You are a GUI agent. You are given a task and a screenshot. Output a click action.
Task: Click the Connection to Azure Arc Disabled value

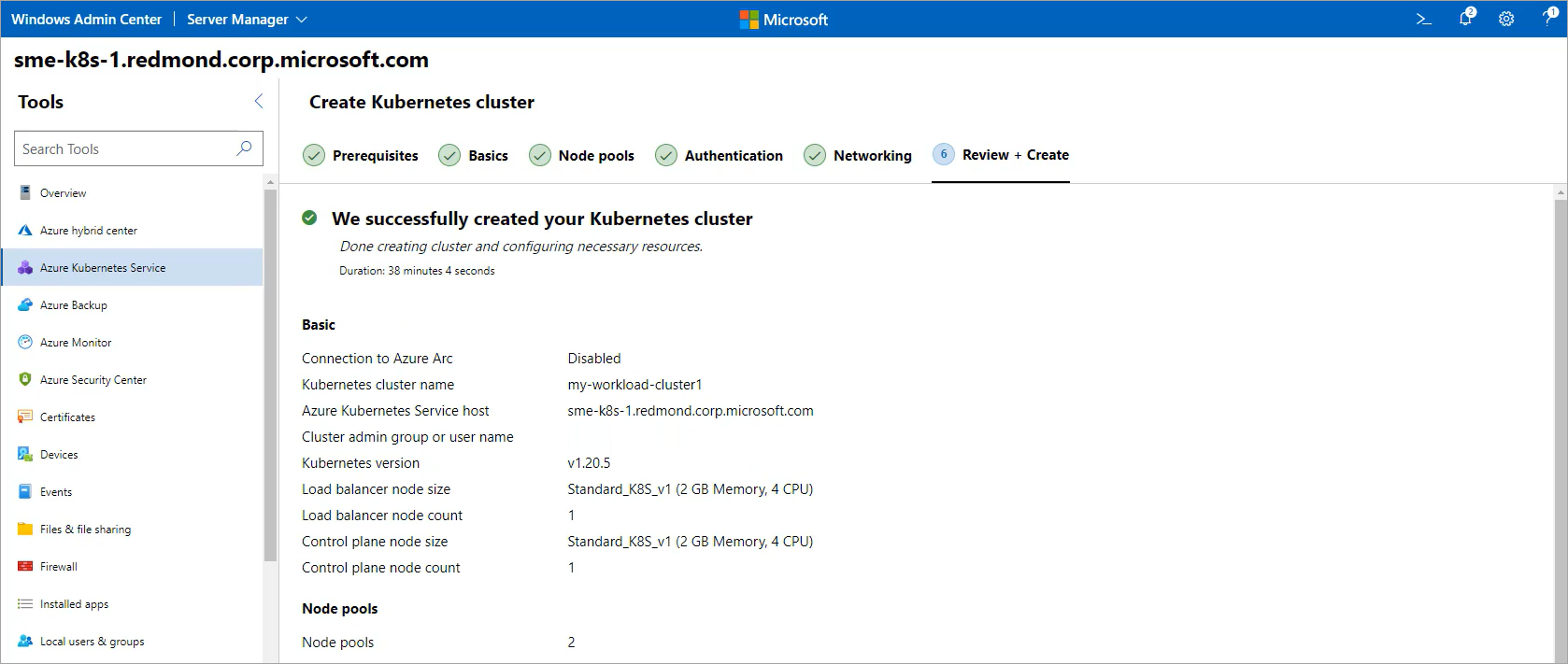pos(594,358)
